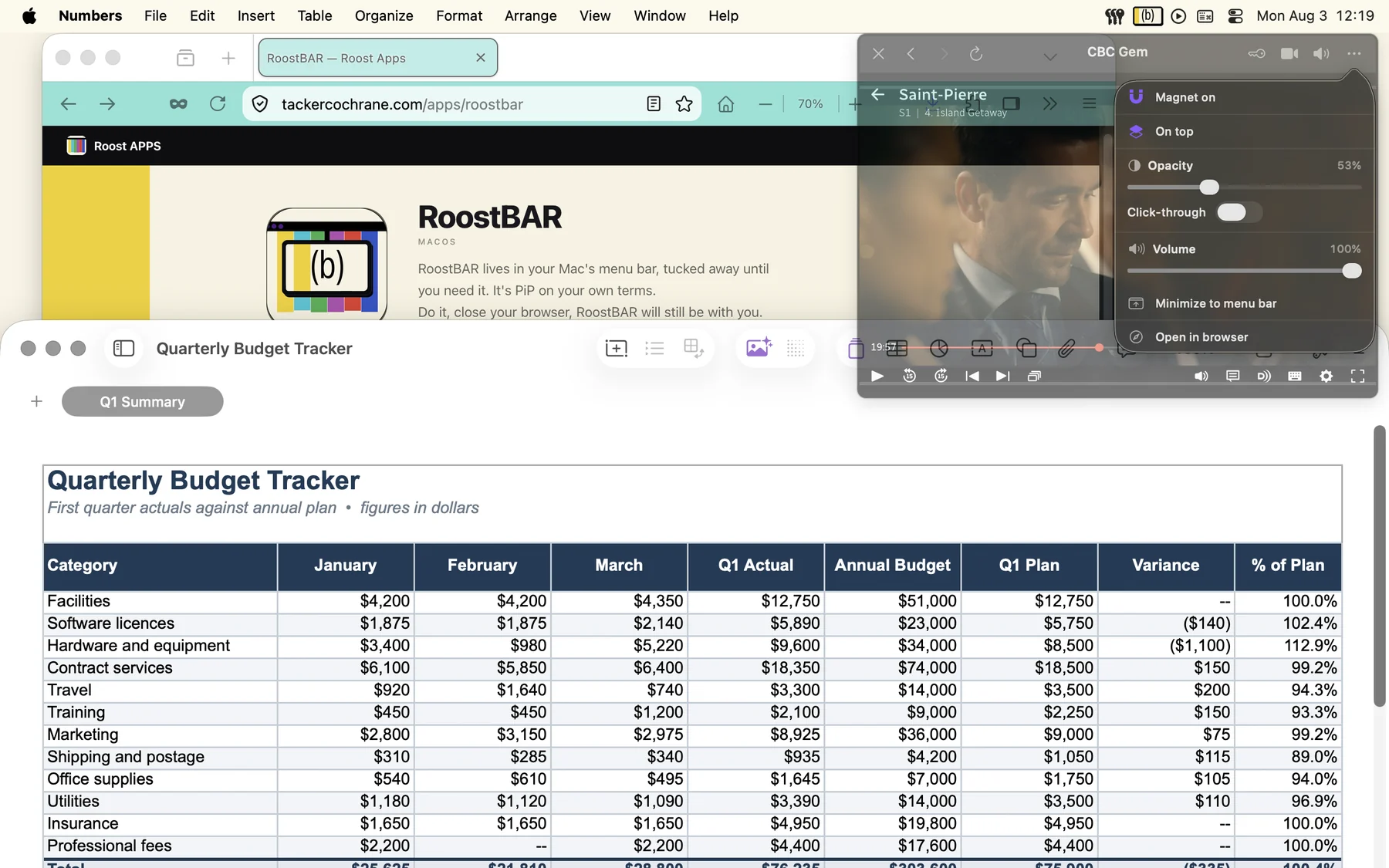Select the Q1 Summary sheet tab
Image resolution: width=1389 pixels, height=868 pixels.
click(143, 401)
